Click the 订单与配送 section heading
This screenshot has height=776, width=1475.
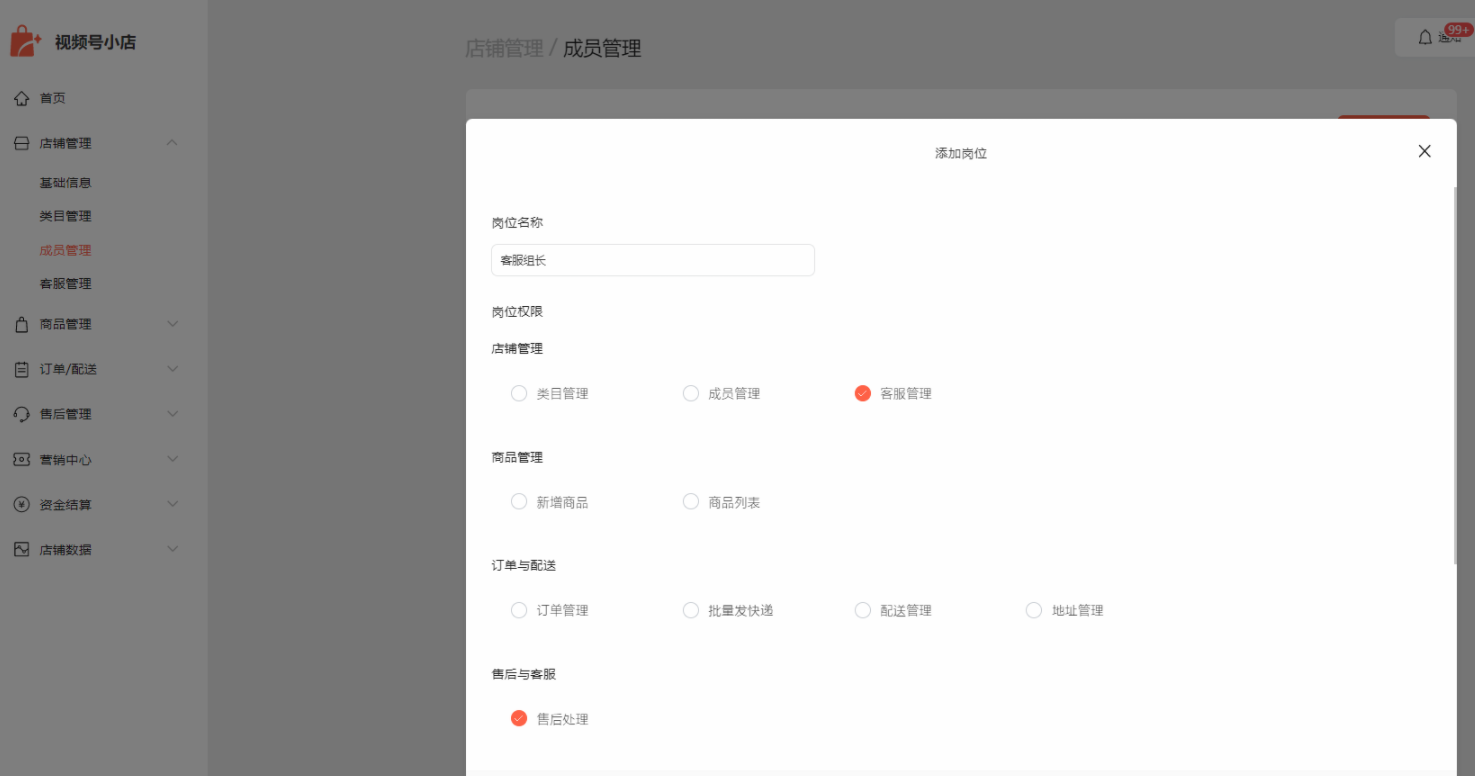coord(524,565)
